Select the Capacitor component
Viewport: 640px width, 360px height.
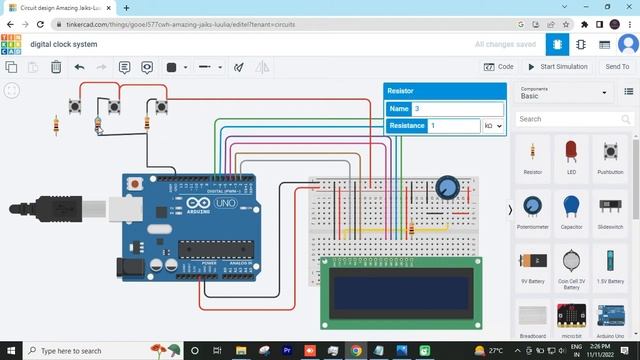(571, 213)
